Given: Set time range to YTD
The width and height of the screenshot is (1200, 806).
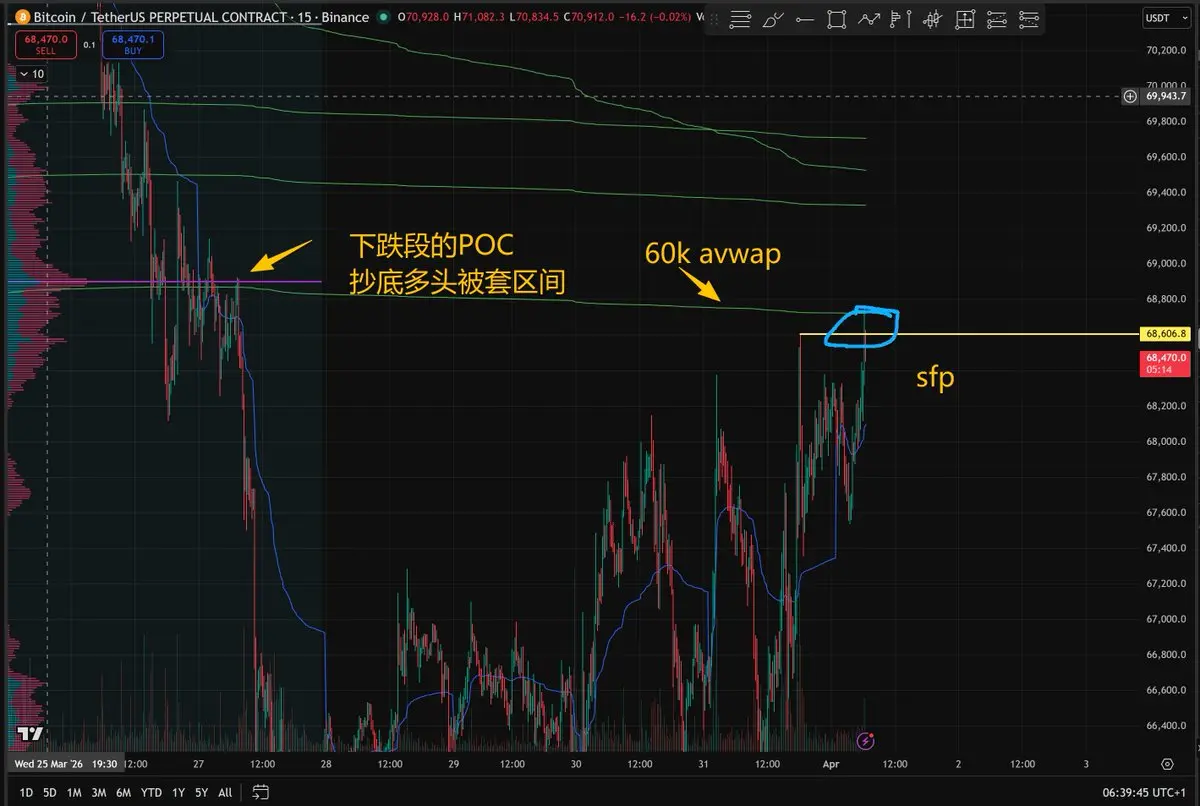Looking at the screenshot, I should pyautogui.click(x=151, y=792).
